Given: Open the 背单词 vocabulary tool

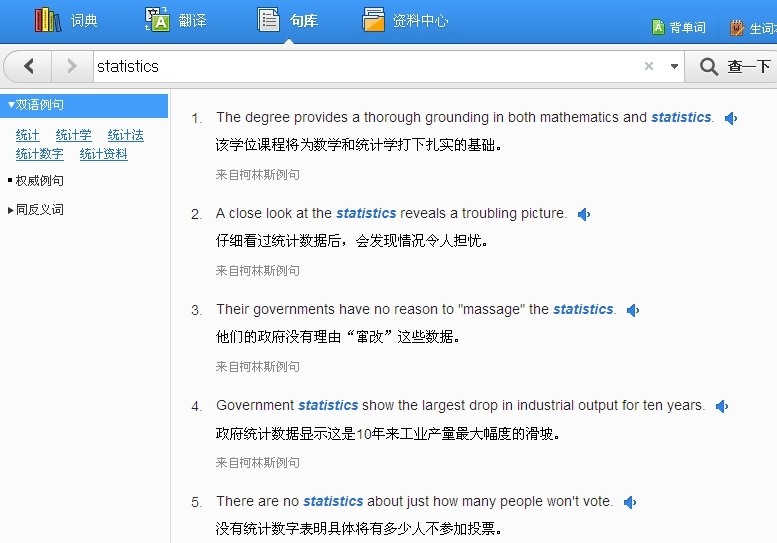Looking at the screenshot, I should click(x=679, y=27).
